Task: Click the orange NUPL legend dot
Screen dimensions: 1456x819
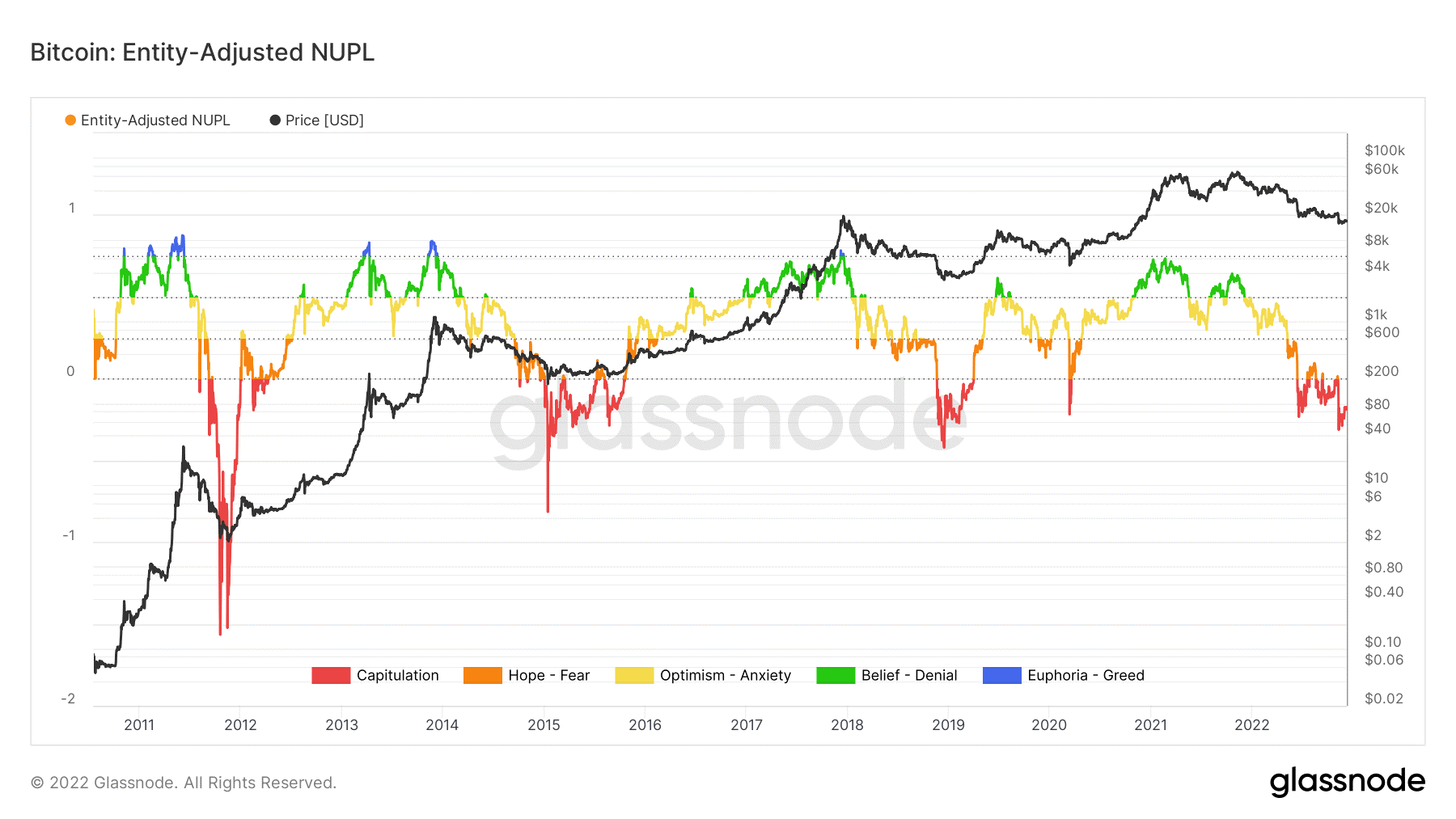Action: [x=70, y=120]
